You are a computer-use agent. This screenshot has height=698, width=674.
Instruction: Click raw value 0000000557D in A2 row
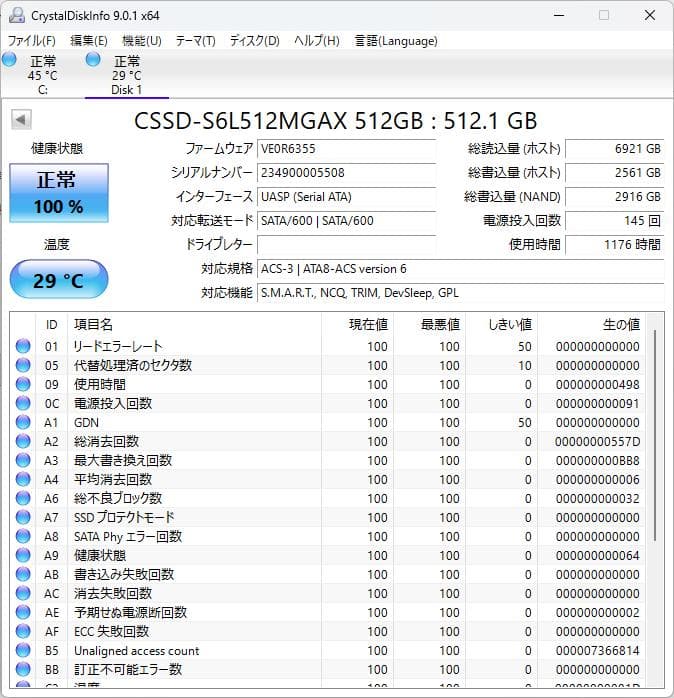(597, 441)
